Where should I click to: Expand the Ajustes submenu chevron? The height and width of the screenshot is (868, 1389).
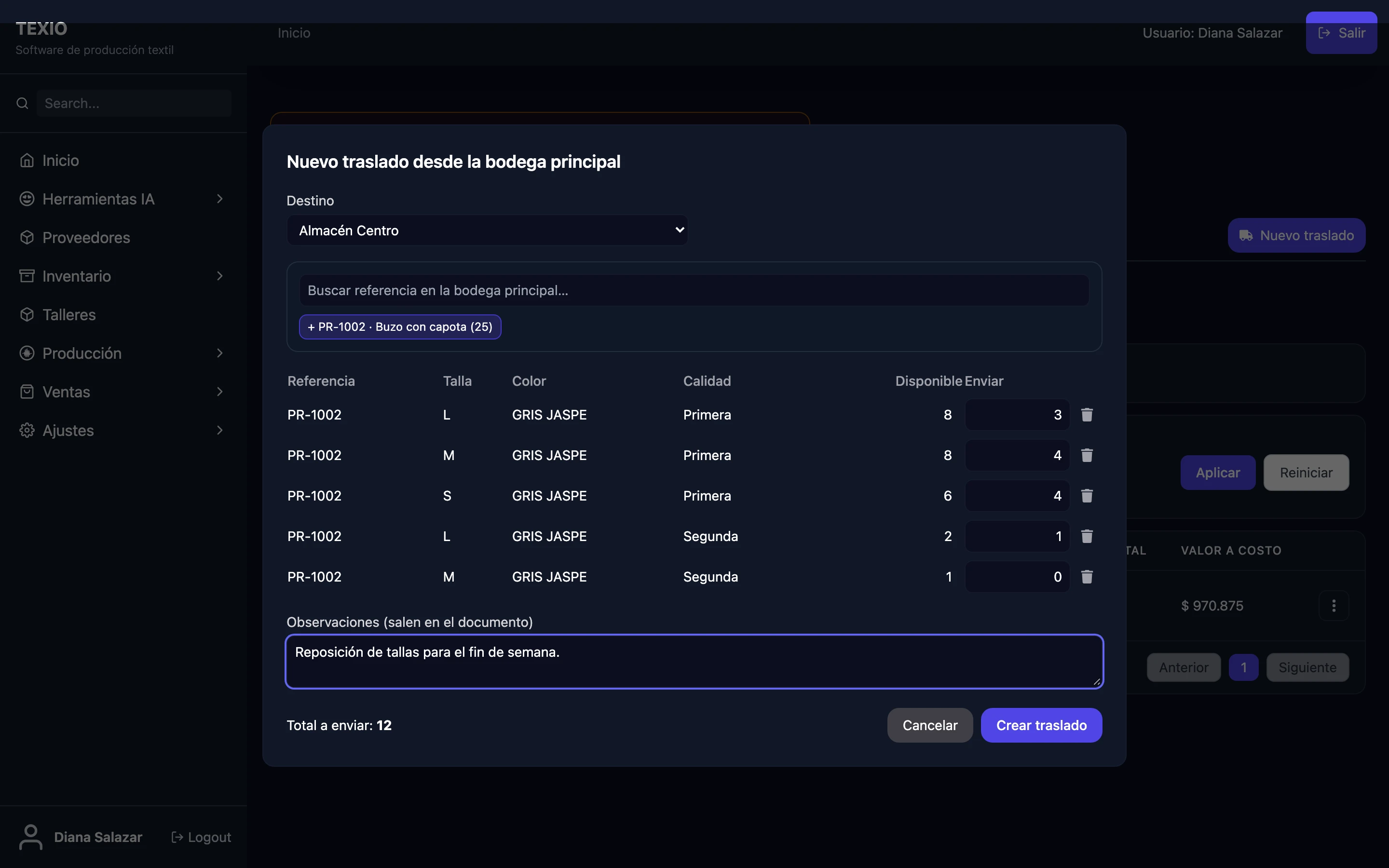tap(220, 430)
